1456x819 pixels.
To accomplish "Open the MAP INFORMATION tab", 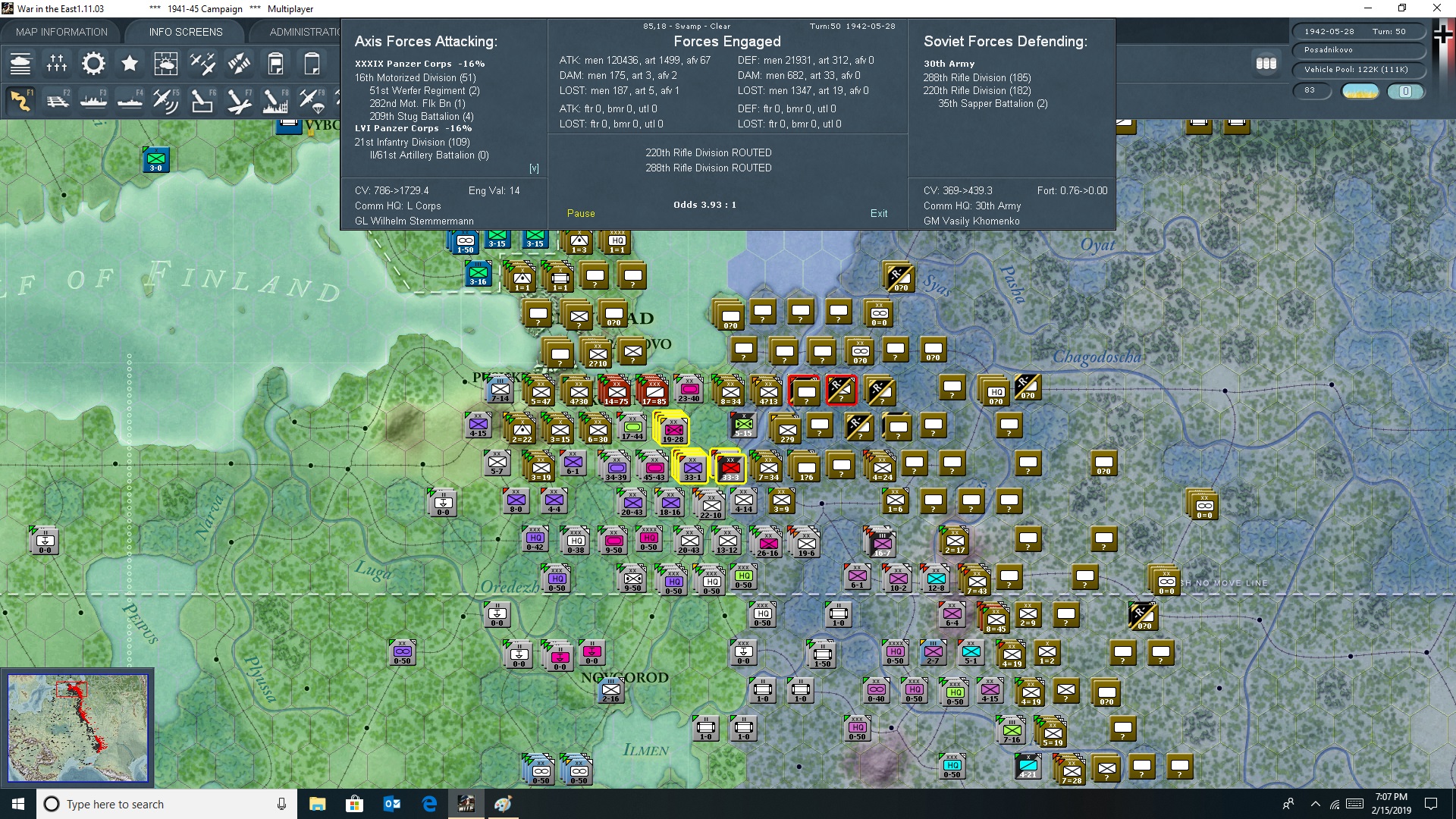I will (61, 32).
